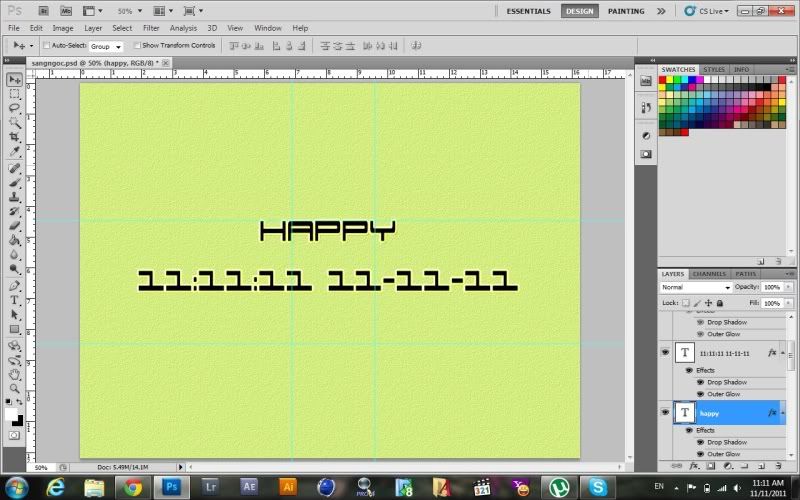The width and height of the screenshot is (800, 500).
Task: Select the Crop tool
Action: (x=15, y=136)
